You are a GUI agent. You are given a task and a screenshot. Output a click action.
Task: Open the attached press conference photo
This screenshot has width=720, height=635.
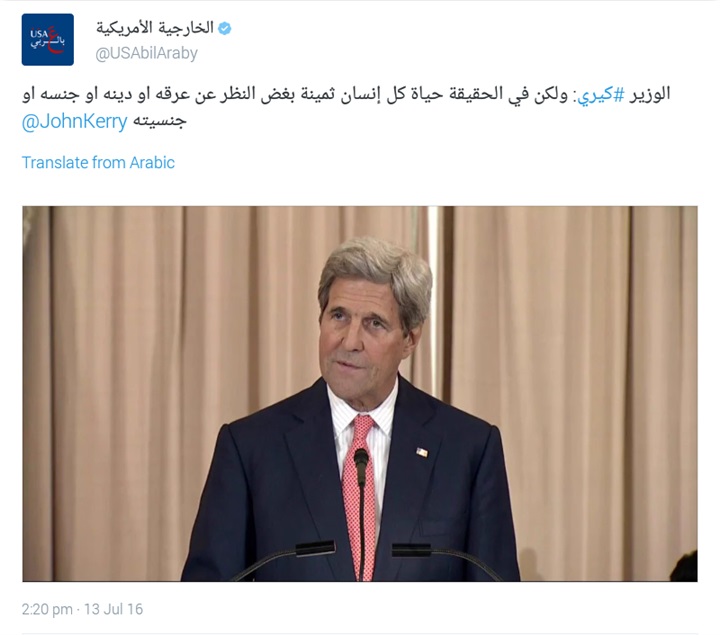click(360, 394)
